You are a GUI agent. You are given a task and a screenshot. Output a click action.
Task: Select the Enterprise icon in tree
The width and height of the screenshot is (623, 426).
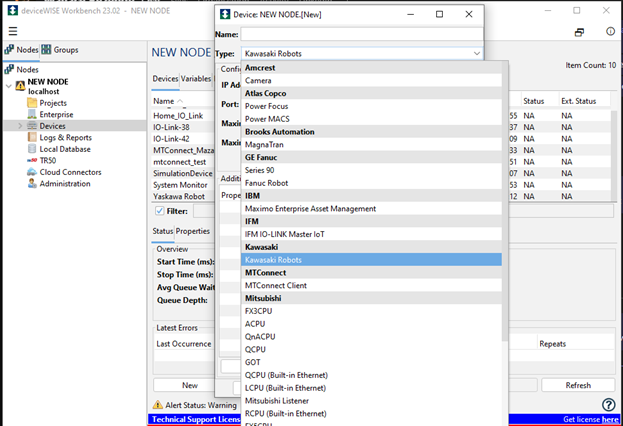[x=31, y=115]
